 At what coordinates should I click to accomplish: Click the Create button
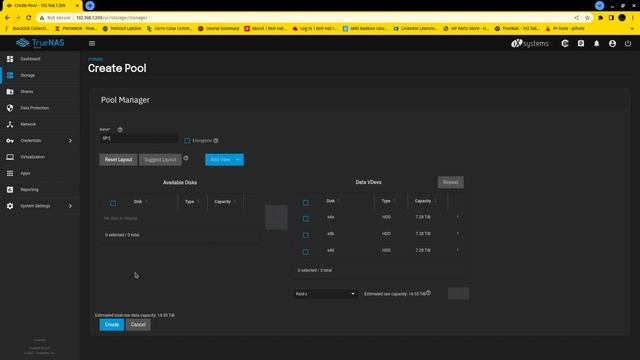click(x=111, y=324)
